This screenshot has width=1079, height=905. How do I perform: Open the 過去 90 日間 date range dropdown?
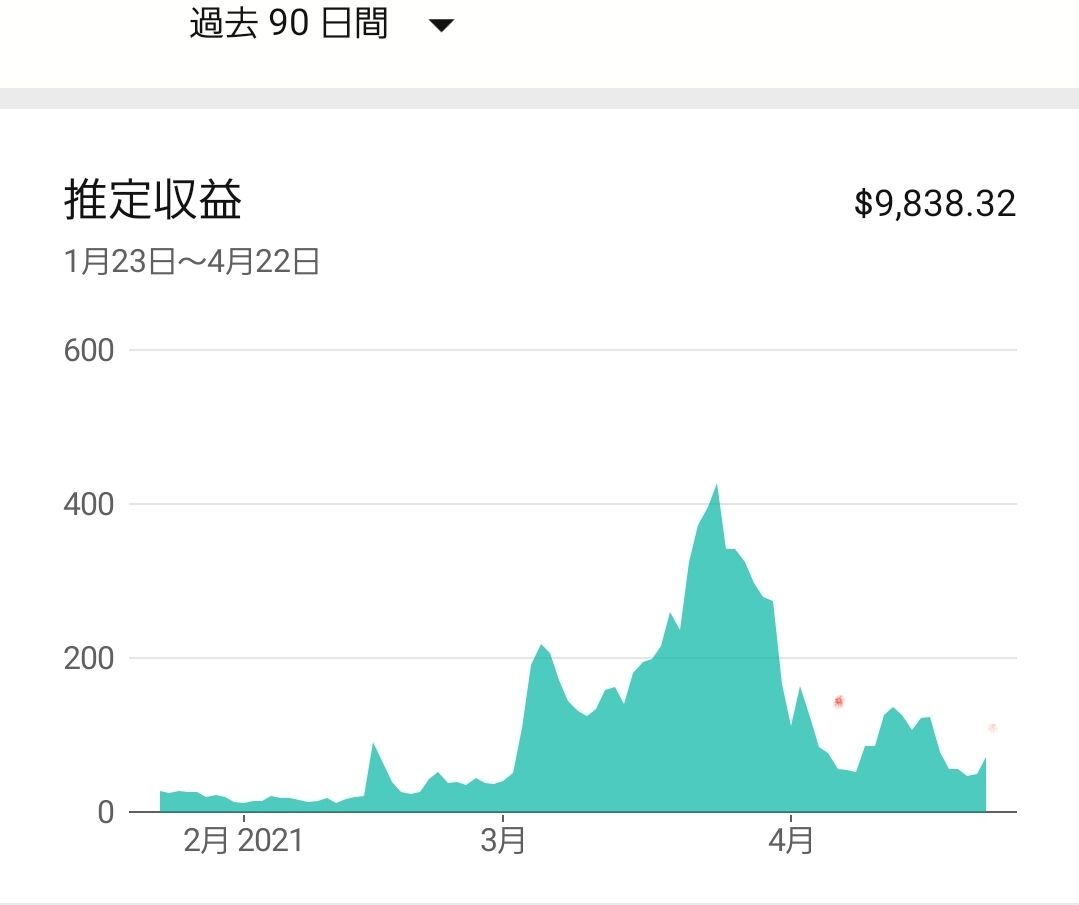coord(322,24)
